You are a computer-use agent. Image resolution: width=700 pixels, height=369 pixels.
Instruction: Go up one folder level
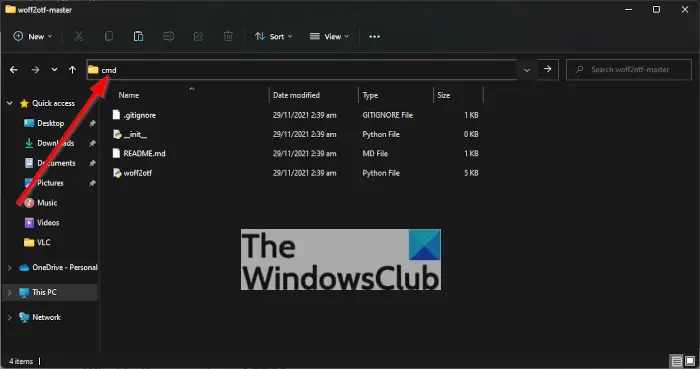[x=72, y=70]
